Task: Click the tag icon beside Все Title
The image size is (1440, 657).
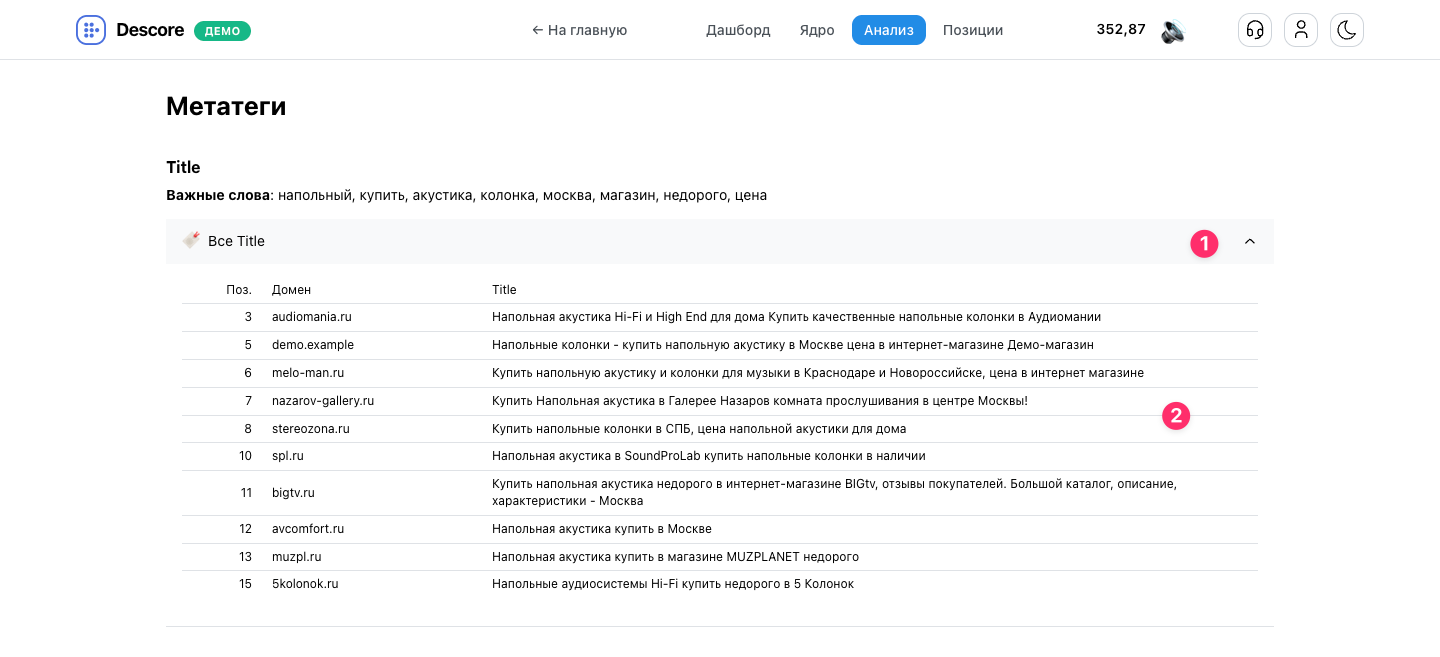Action: click(191, 241)
